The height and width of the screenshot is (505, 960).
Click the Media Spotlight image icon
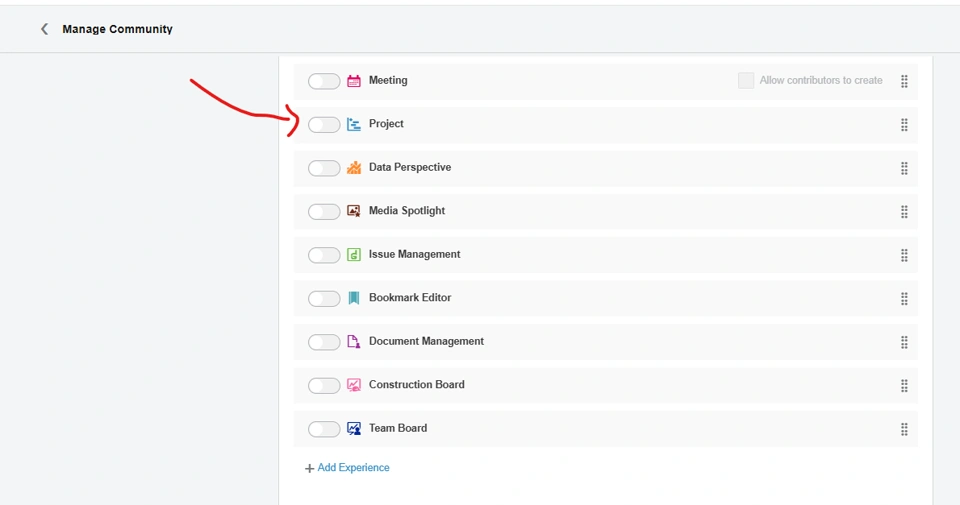tap(354, 211)
